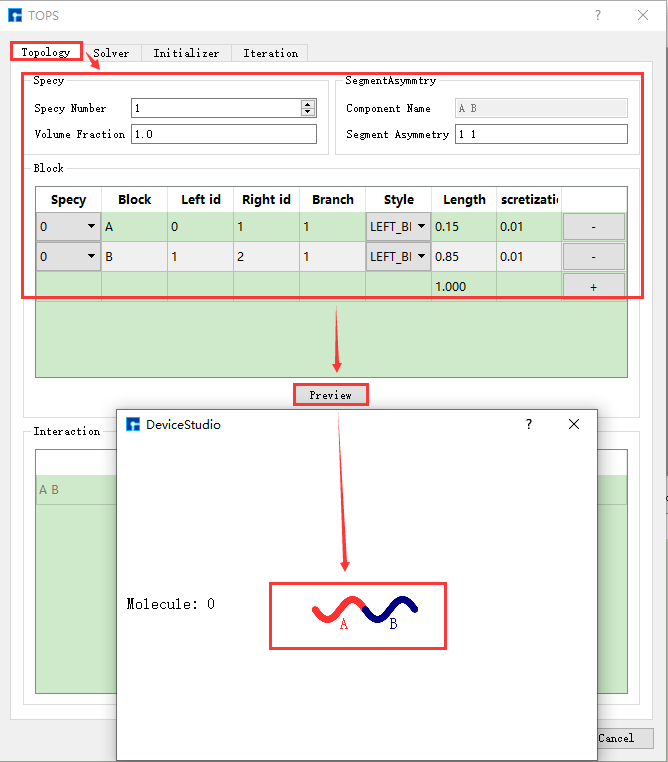Close the DeviceStudio preview dialog

tap(574, 424)
